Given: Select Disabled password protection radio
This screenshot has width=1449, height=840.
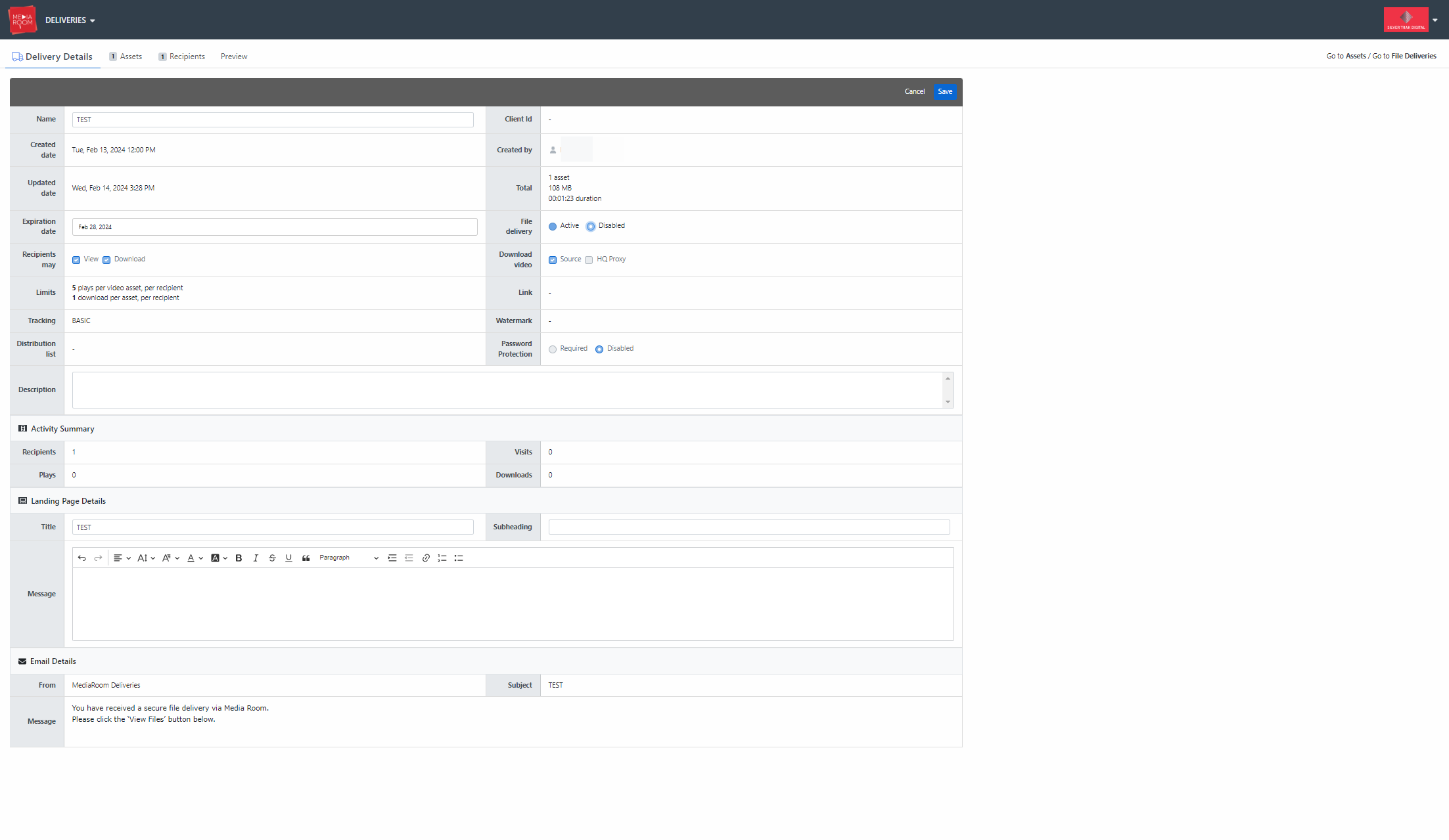Looking at the screenshot, I should point(599,349).
